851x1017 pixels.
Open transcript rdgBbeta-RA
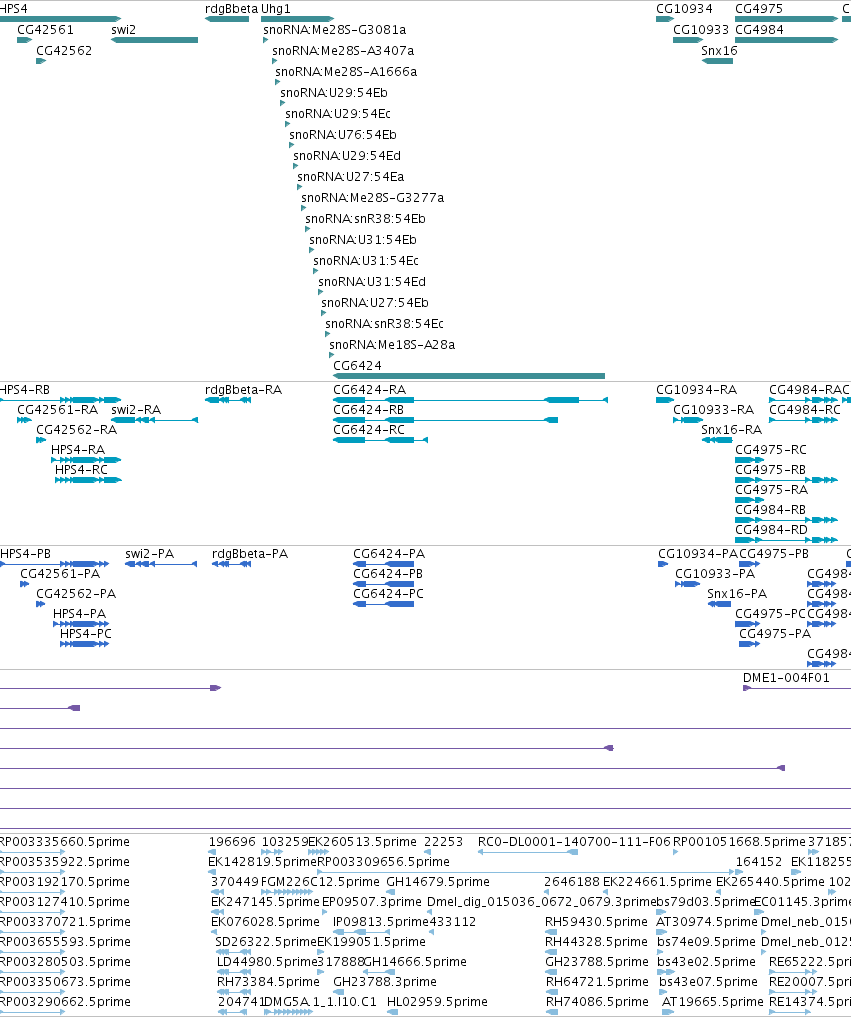(x=243, y=390)
